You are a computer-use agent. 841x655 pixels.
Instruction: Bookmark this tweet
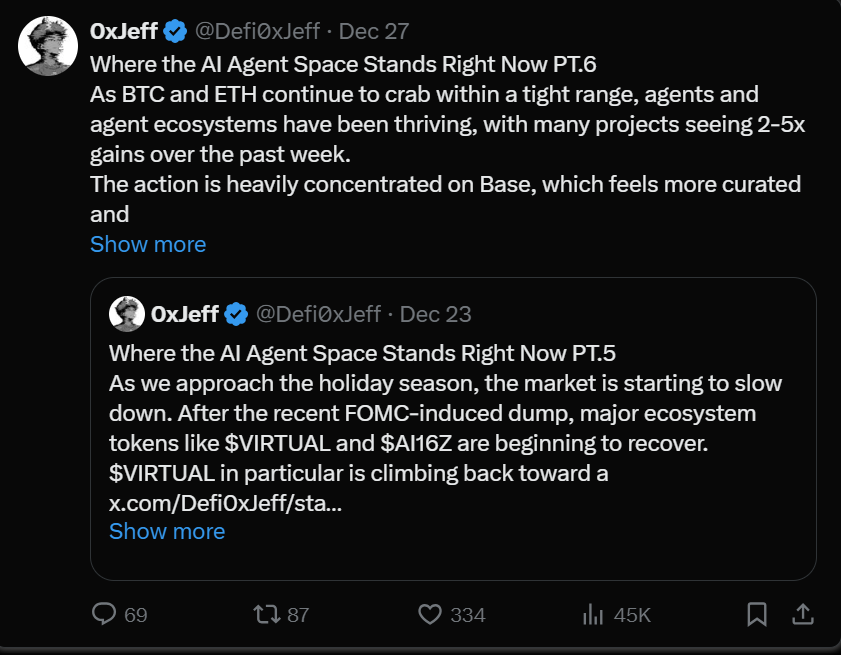[x=757, y=613]
